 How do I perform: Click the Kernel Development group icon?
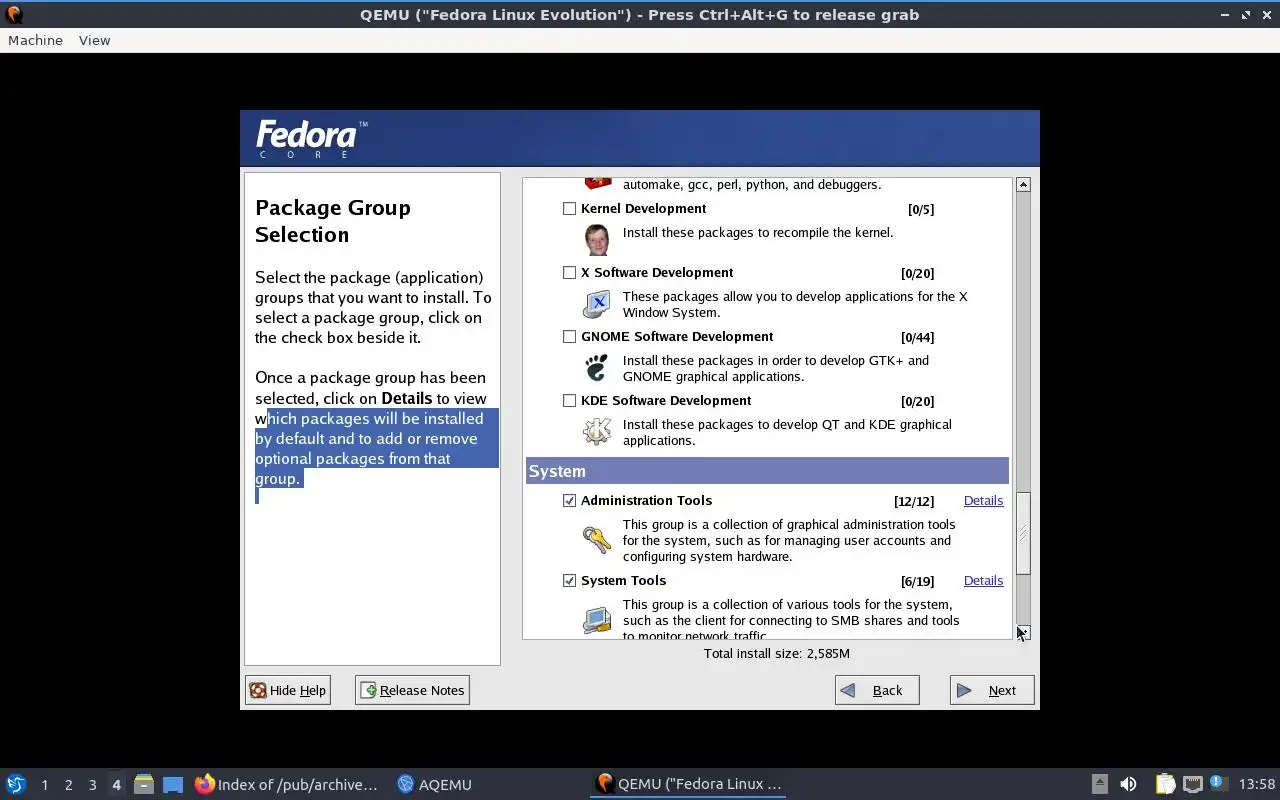point(597,240)
